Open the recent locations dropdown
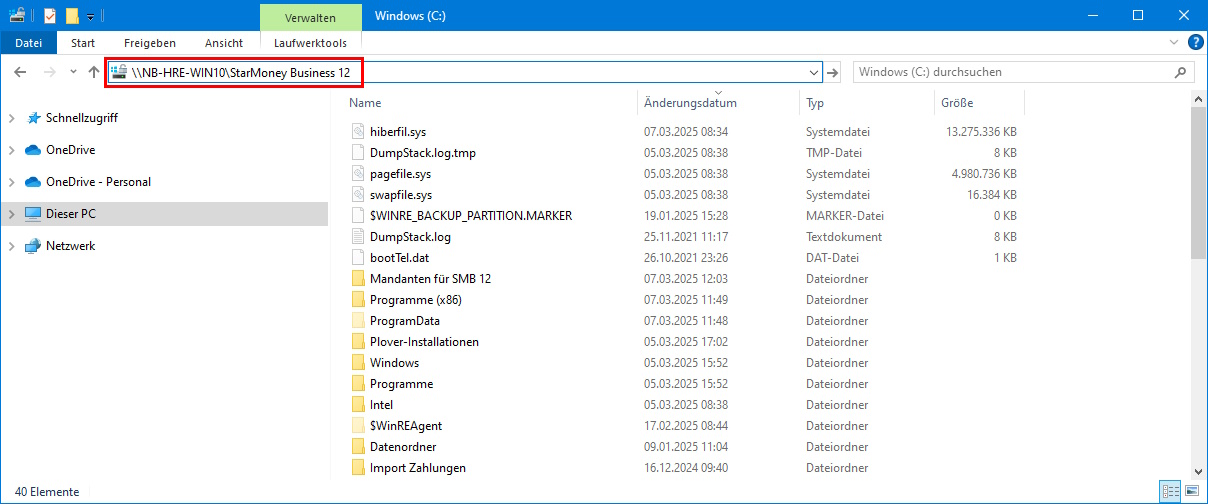 coord(73,72)
